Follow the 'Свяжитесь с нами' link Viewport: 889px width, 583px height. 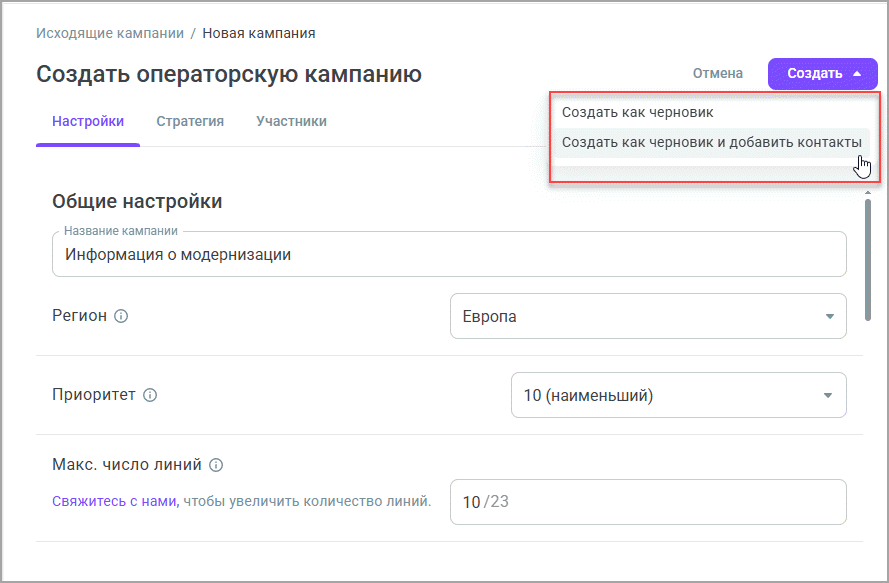114,501
